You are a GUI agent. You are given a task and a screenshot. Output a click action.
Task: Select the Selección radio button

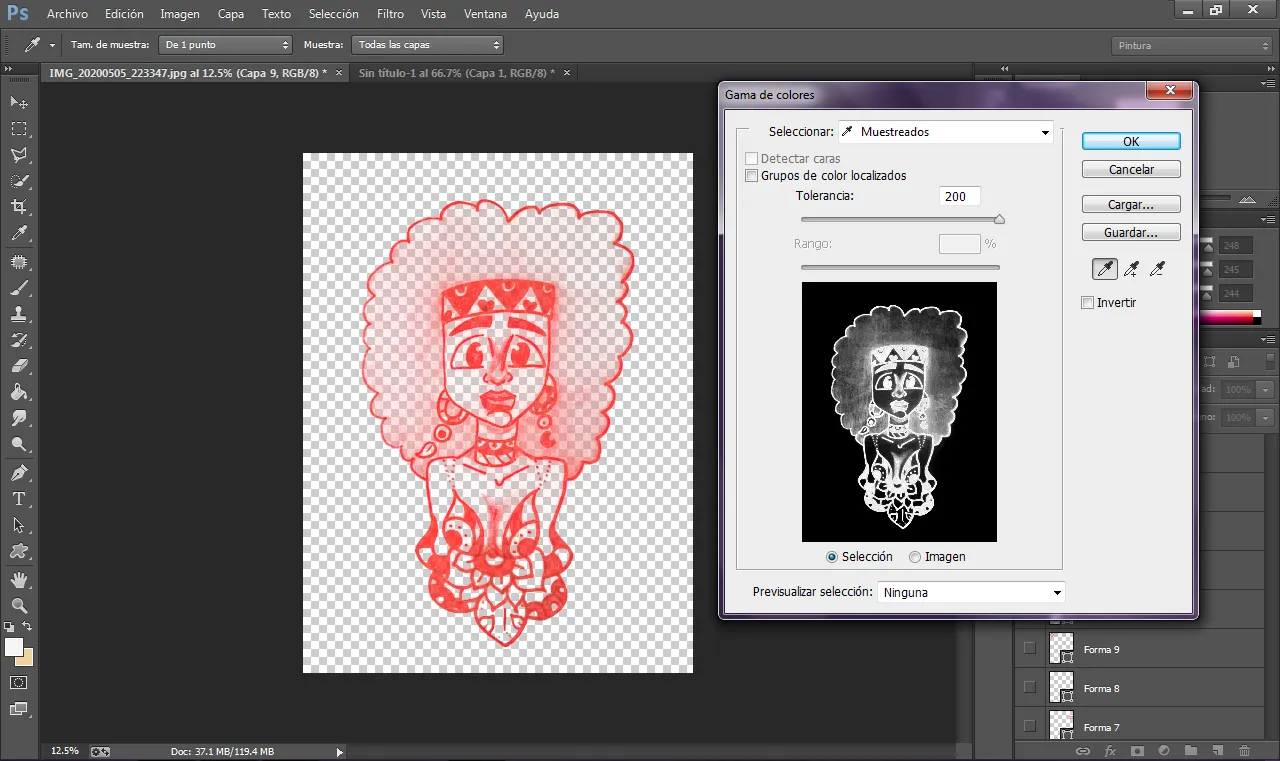(x=832, y=557)
